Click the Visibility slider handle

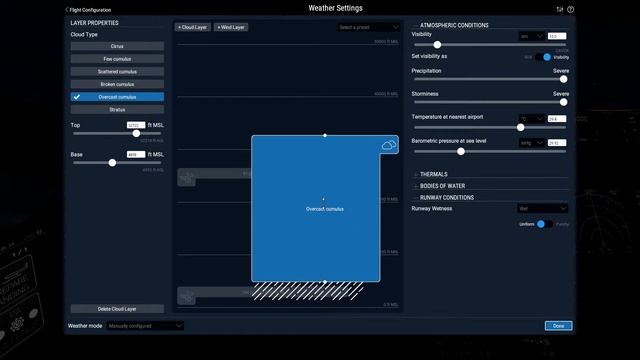point(437,44)
